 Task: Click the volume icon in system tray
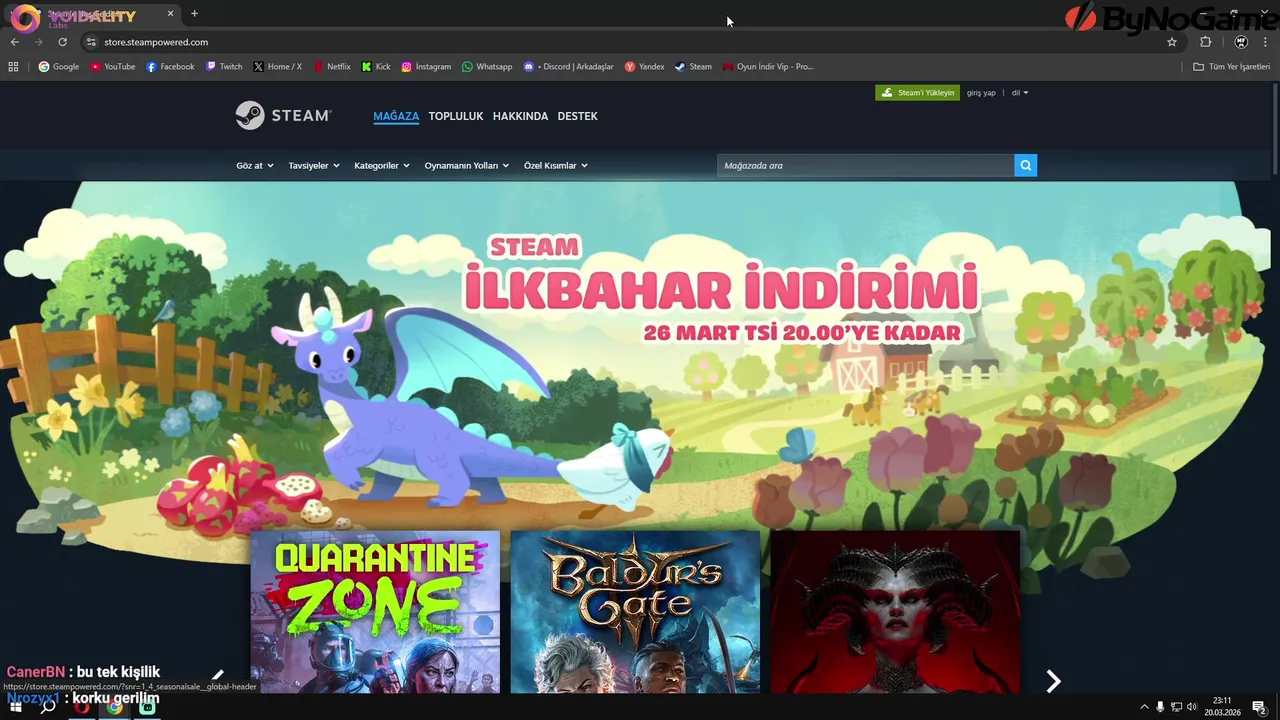[1192, 706]
